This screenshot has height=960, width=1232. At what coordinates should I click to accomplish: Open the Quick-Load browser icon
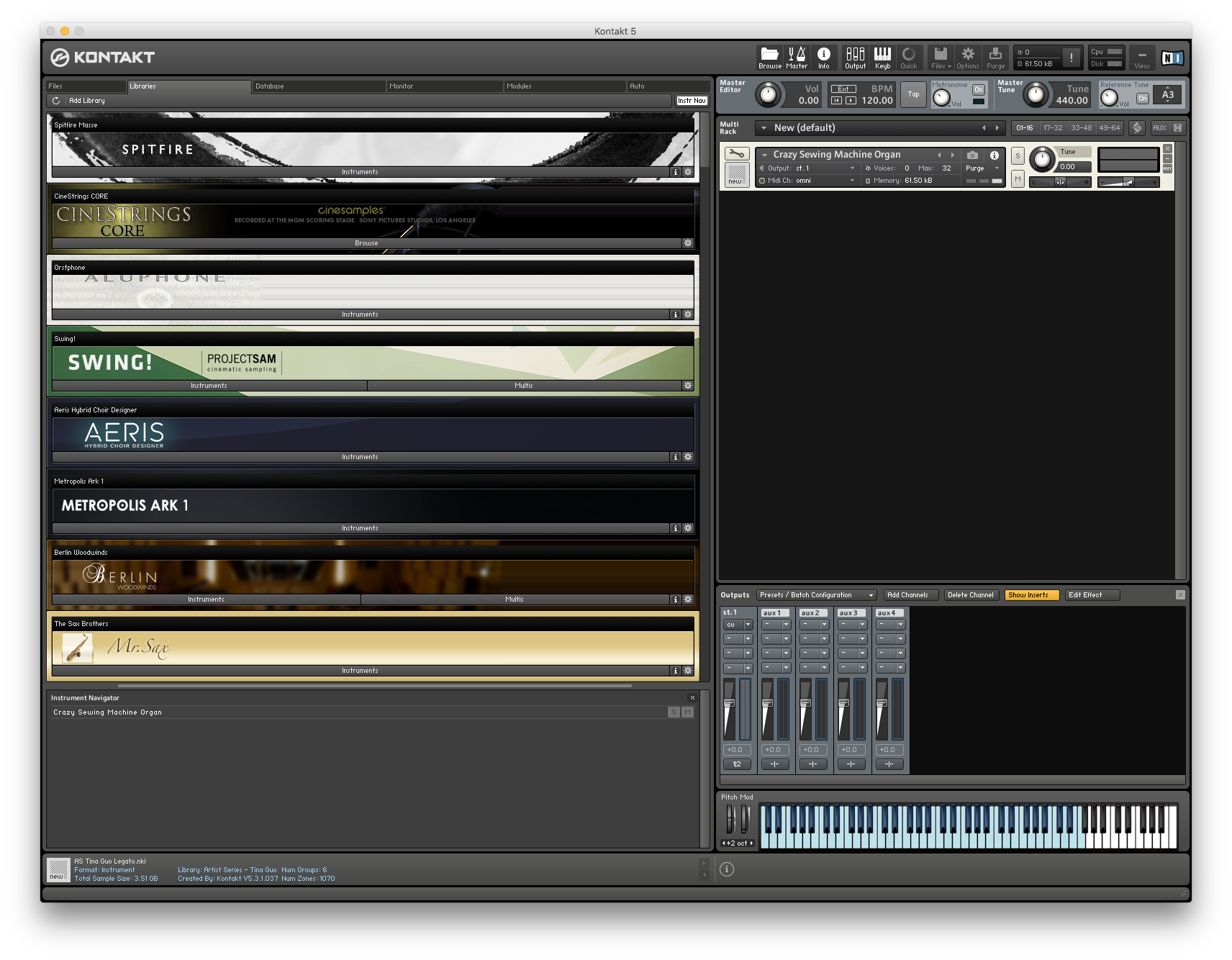click(x=909, y=57)
